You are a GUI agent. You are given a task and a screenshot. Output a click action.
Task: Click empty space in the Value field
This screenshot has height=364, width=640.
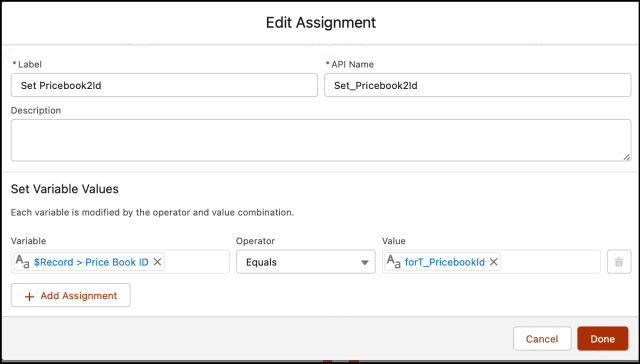point(550,262)
